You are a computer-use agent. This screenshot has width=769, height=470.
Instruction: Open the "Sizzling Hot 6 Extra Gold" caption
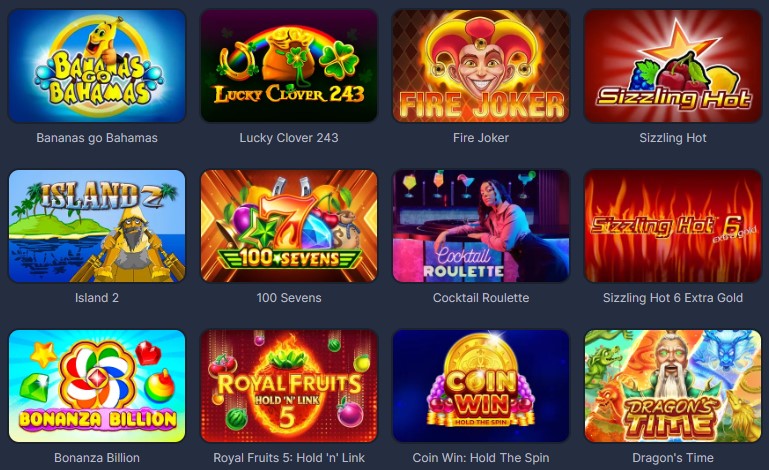(673, 298)
